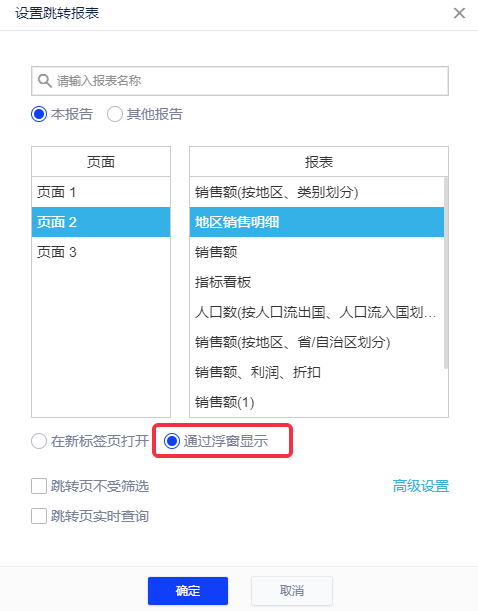Image resolution: width=478 pixels, height=611 pixels.
Task: Cancel with the 取消 button
Action: coord(292,591)
